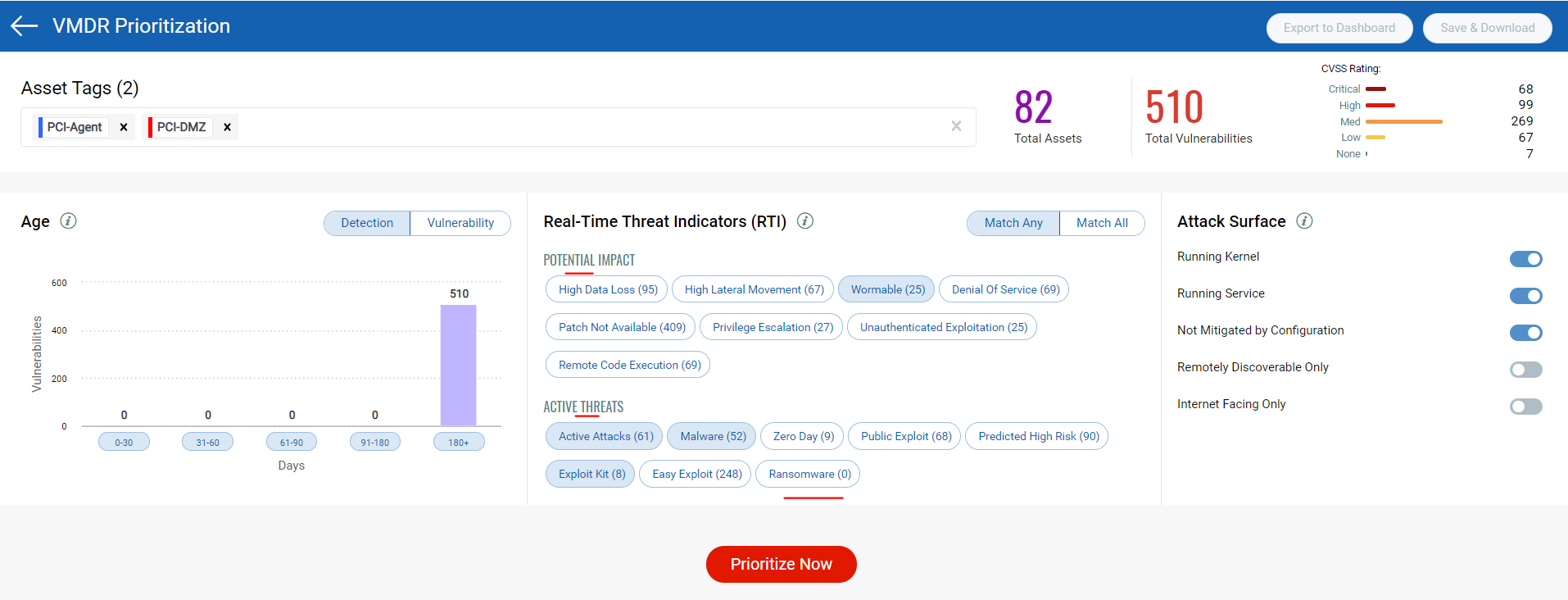
Task: Select Unauthenticated Exploitation (25) indicator
Action: tap(943, 327)
